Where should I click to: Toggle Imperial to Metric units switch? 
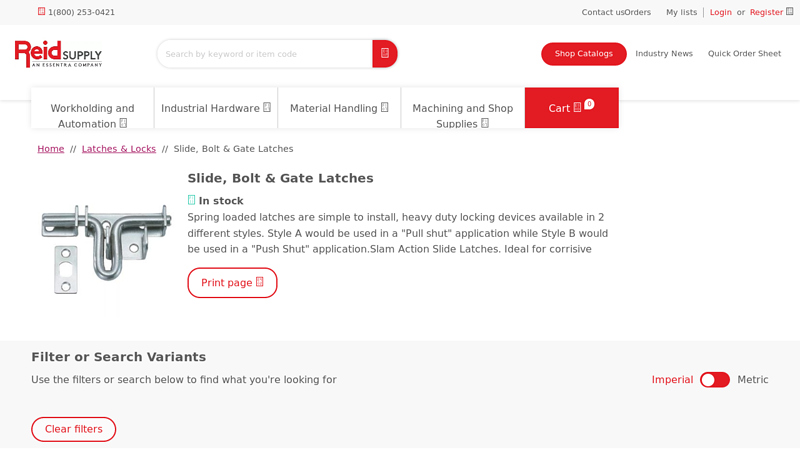[714, 380]
